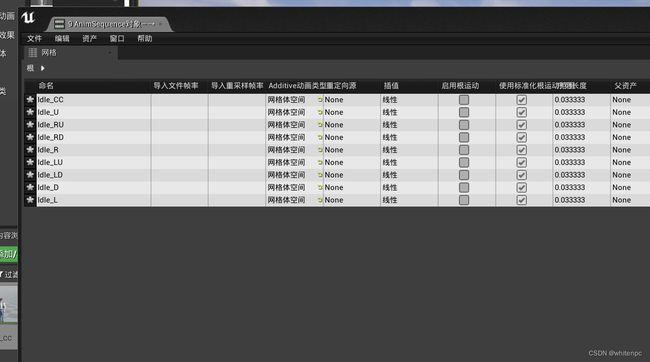Screen dimensions: 650x362
Task: Click the 0.033333 value in Idle_U row
Action: pos(570,112)
